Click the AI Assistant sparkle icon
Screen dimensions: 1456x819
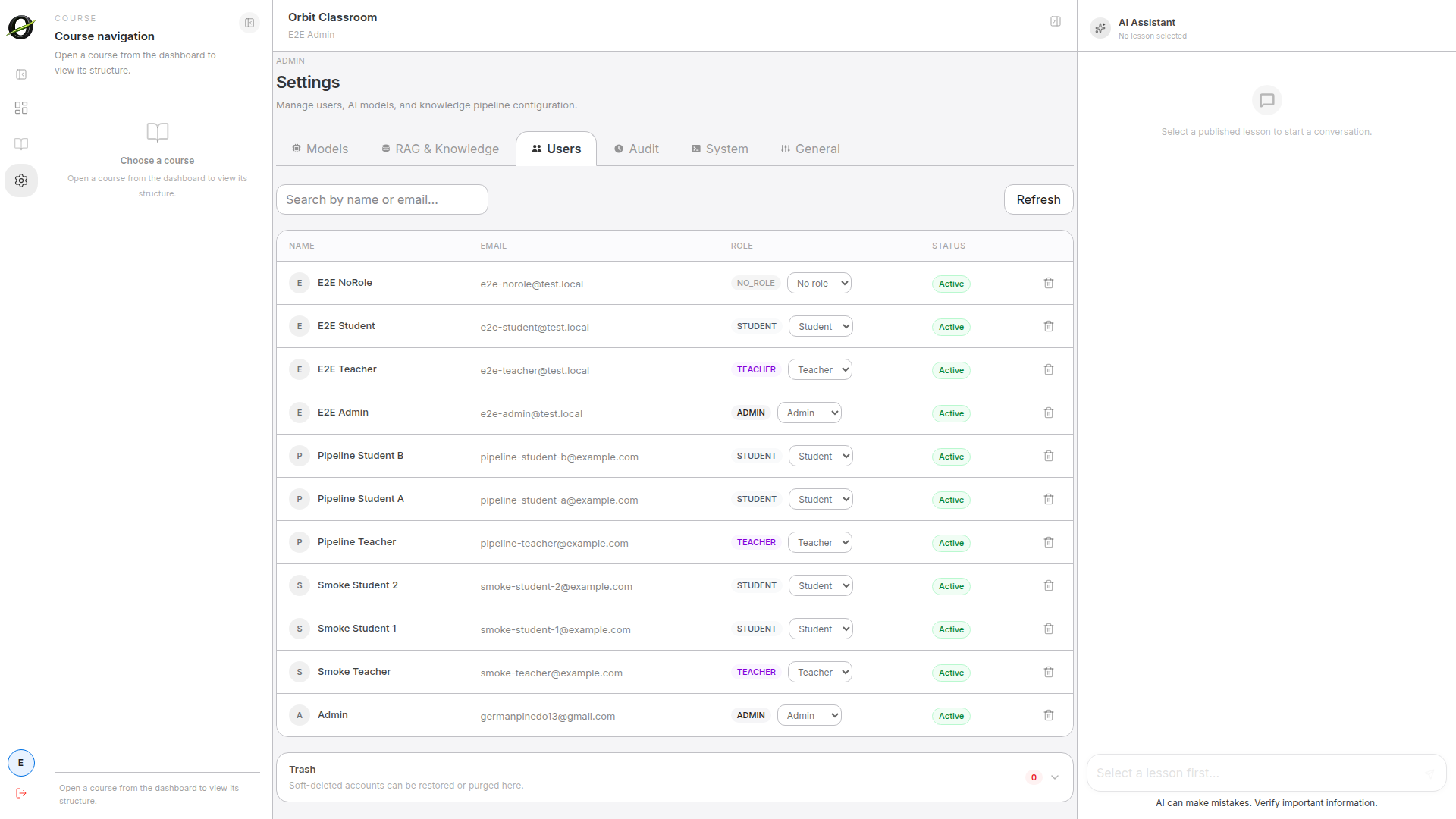click(x=1100, y=28)
